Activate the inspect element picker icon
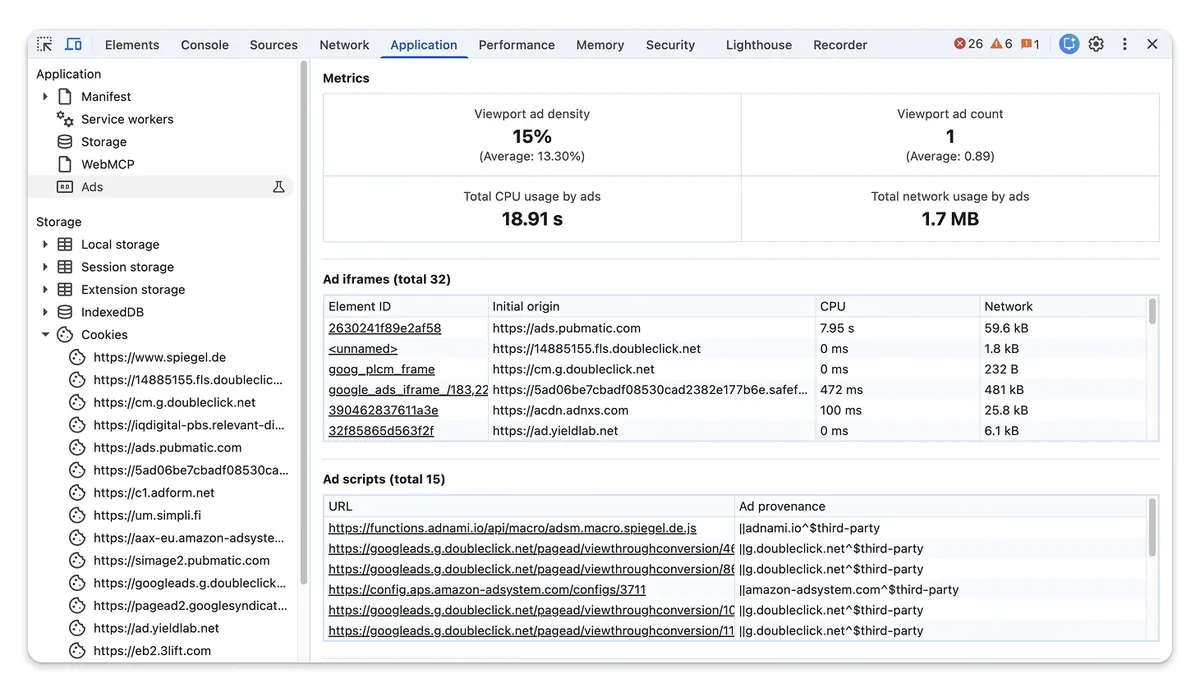 (x=45, y=44)
